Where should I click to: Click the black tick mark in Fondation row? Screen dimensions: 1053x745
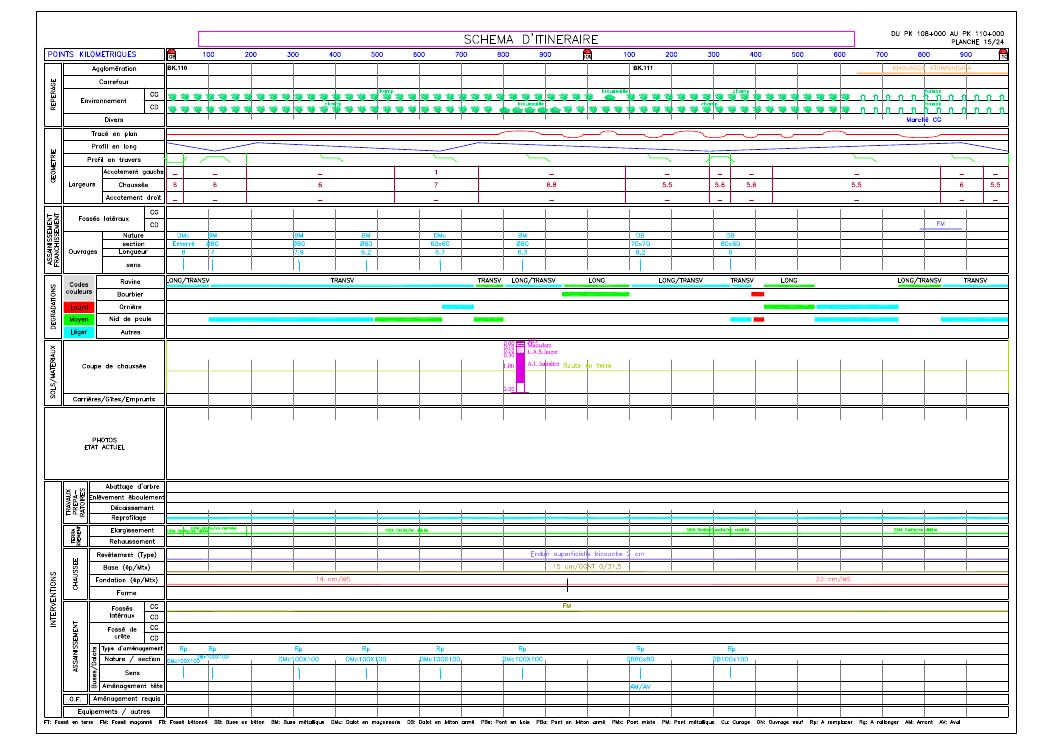(567, 586)
